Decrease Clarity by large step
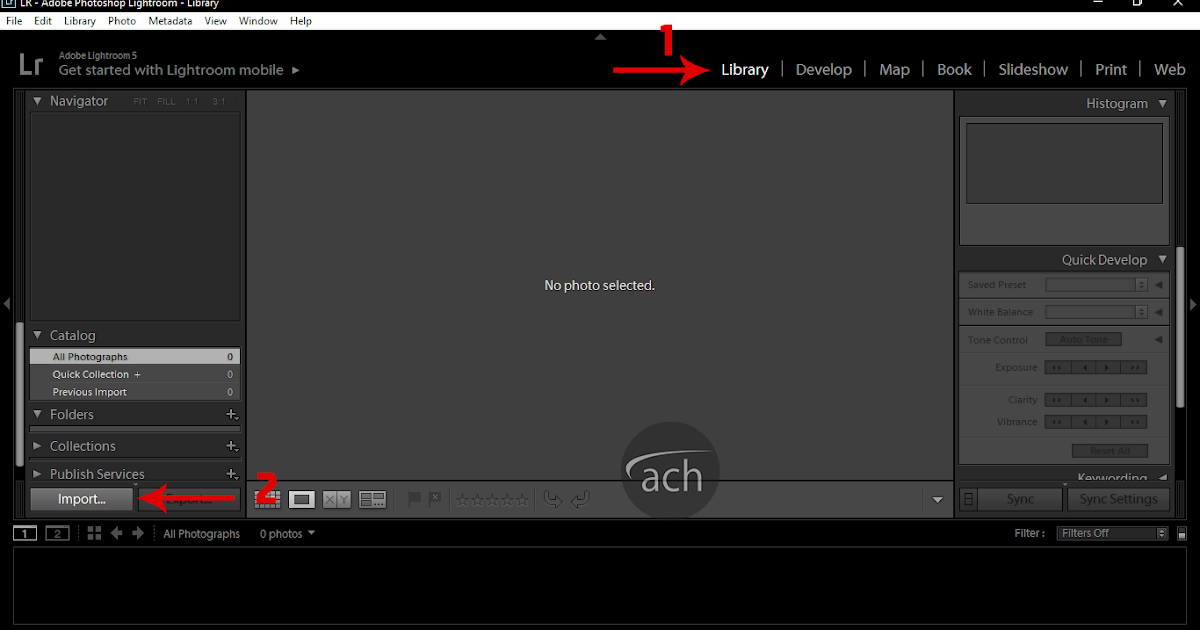Image resolution: width=1200 pixels, height=630 pixels. click(x=1057, y=400)
